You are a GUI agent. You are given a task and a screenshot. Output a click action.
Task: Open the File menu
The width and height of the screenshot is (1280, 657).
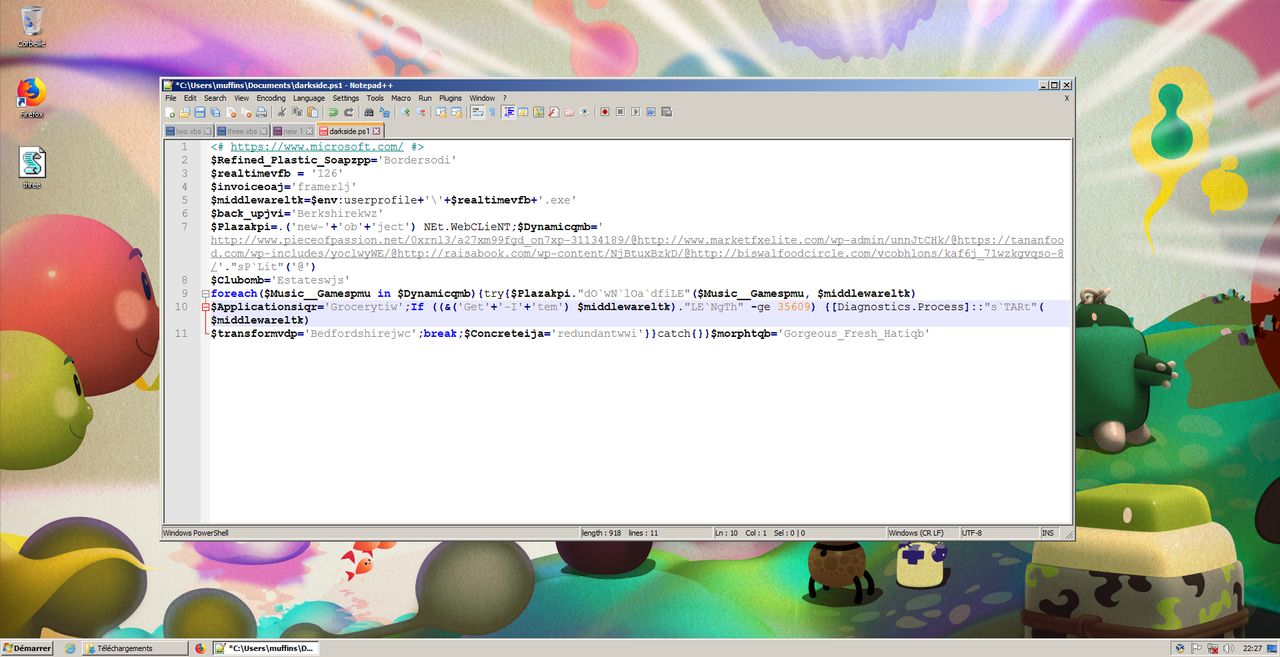click(x=171, y=98)
